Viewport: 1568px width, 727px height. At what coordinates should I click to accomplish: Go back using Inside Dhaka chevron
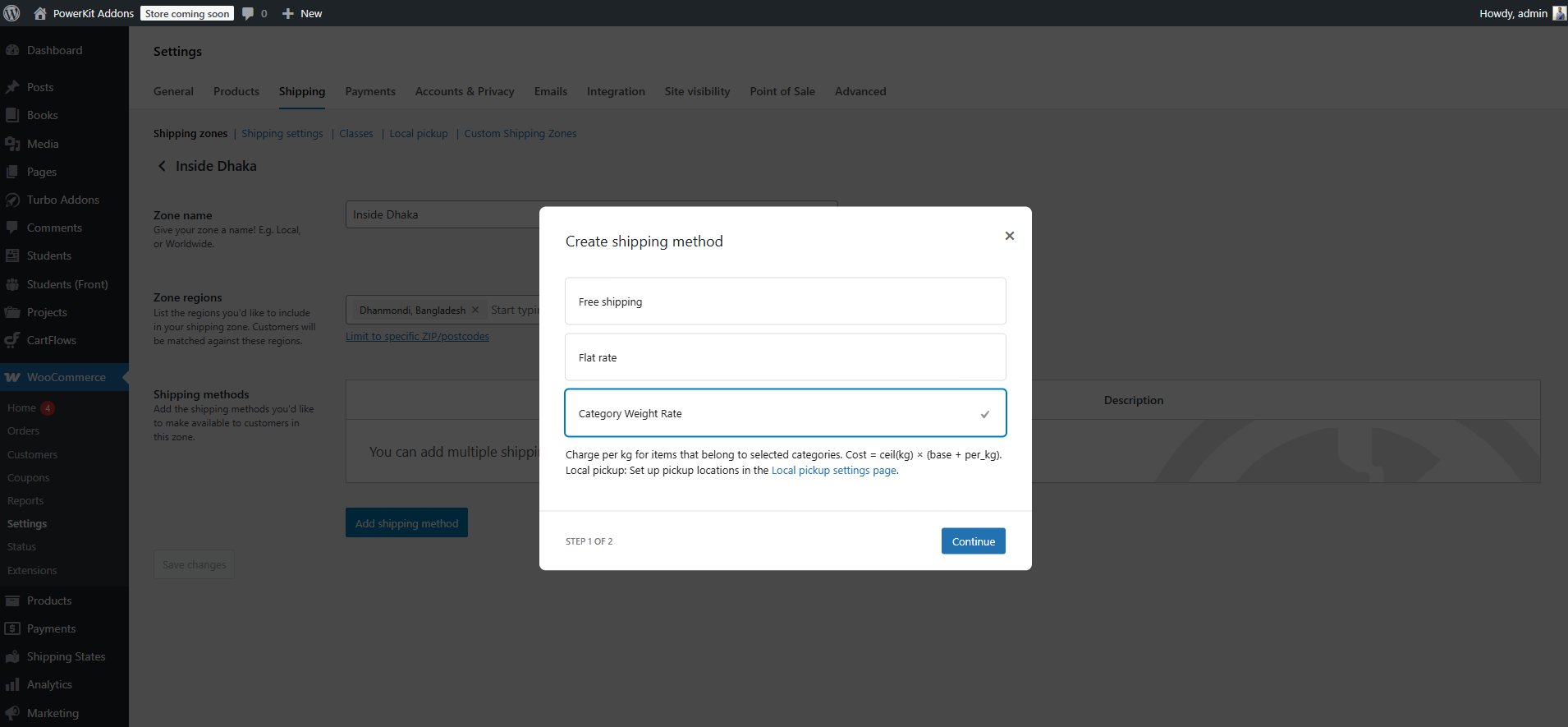[x=162, y=166]
